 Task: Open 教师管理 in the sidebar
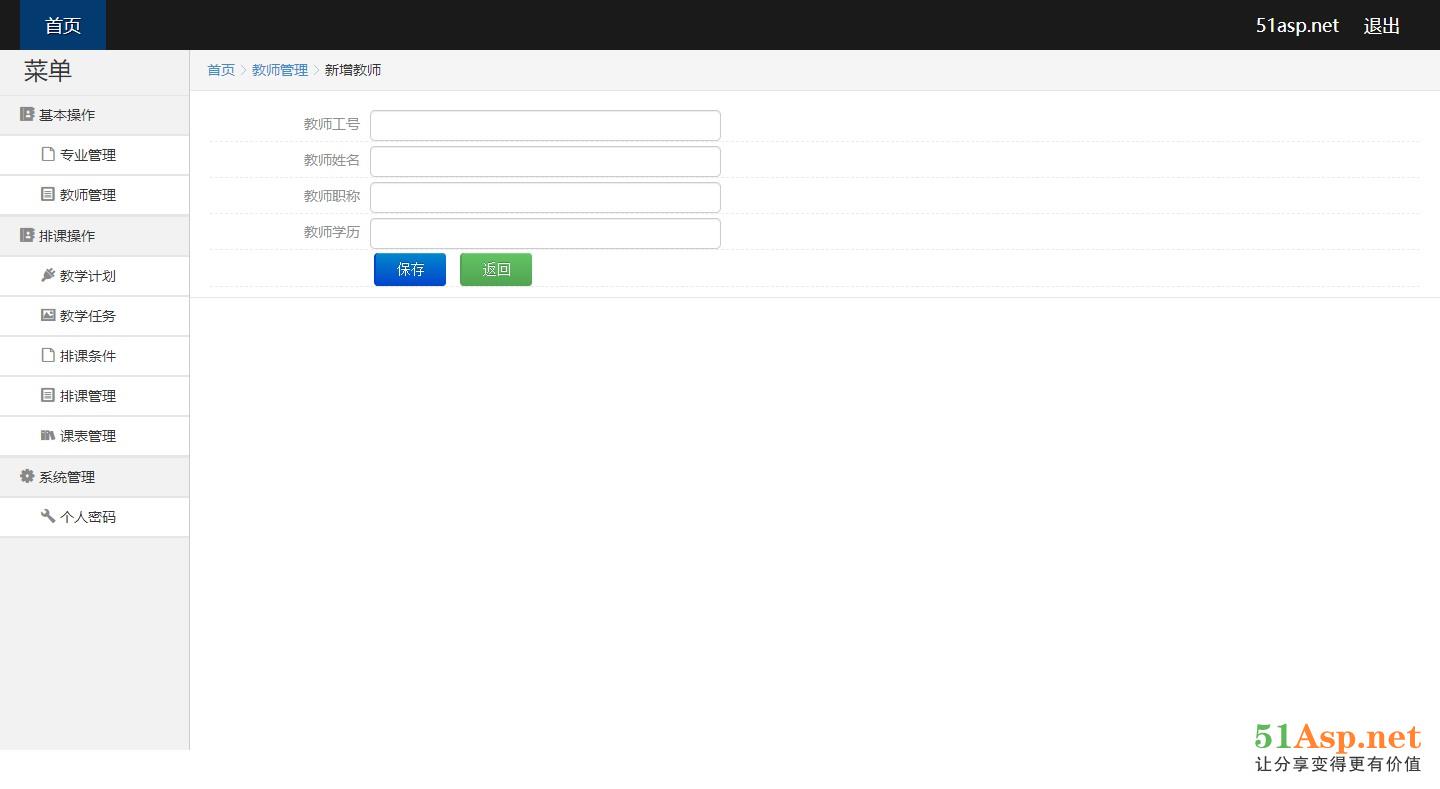[x=94, y=195]
